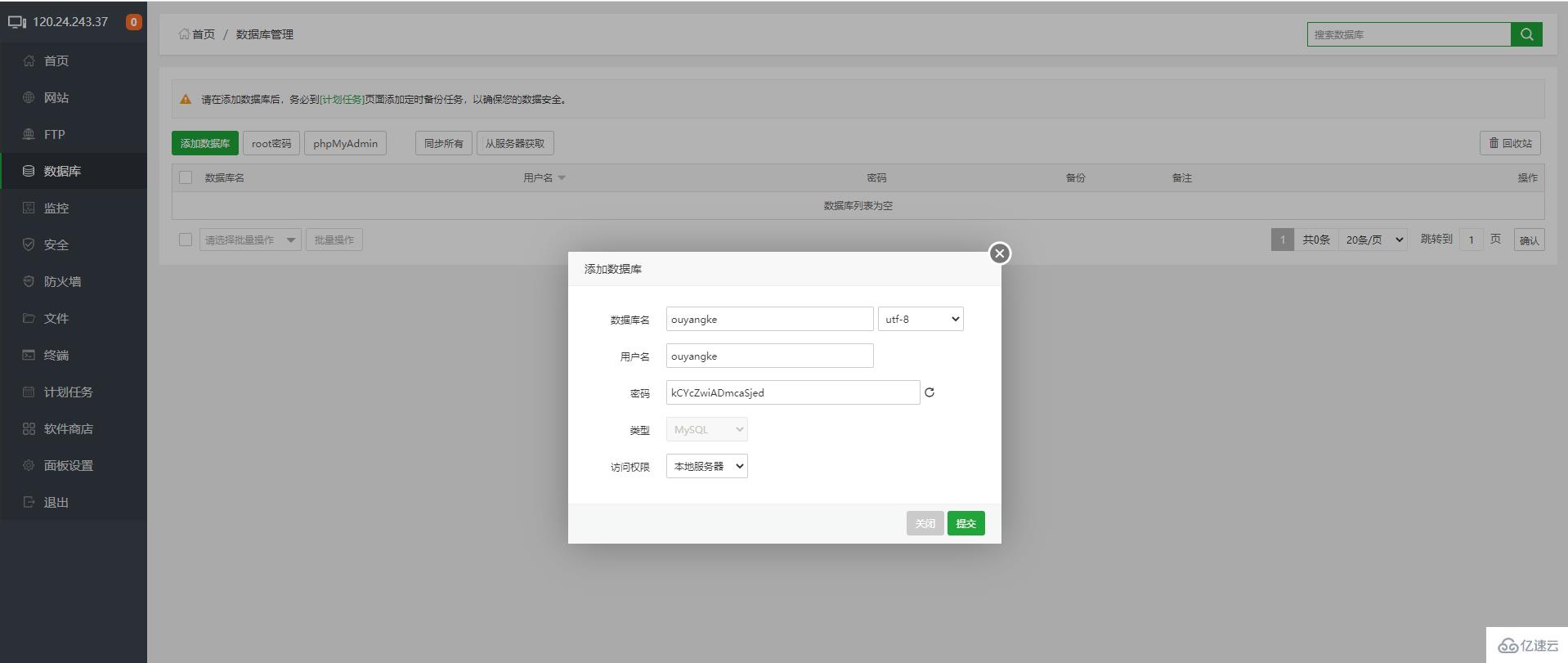The height and width of the screenshot is (663, 1568).
Task: Click the home icon in the breadcrumb
Action: [184, 34]
